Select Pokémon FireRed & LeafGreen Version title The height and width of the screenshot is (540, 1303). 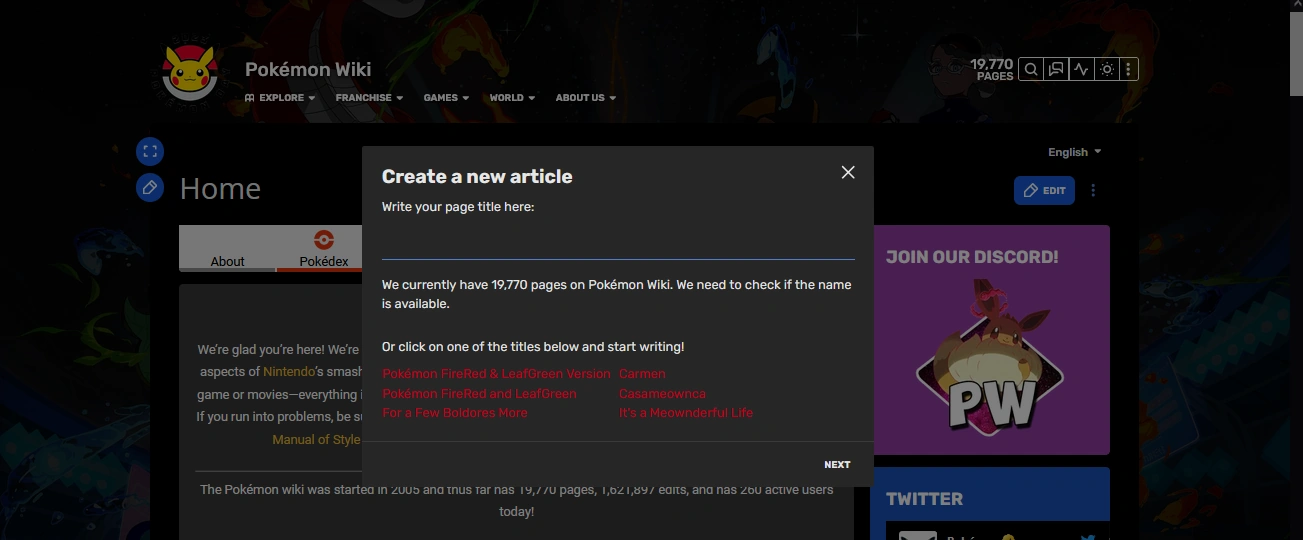[x=496, y=374]
